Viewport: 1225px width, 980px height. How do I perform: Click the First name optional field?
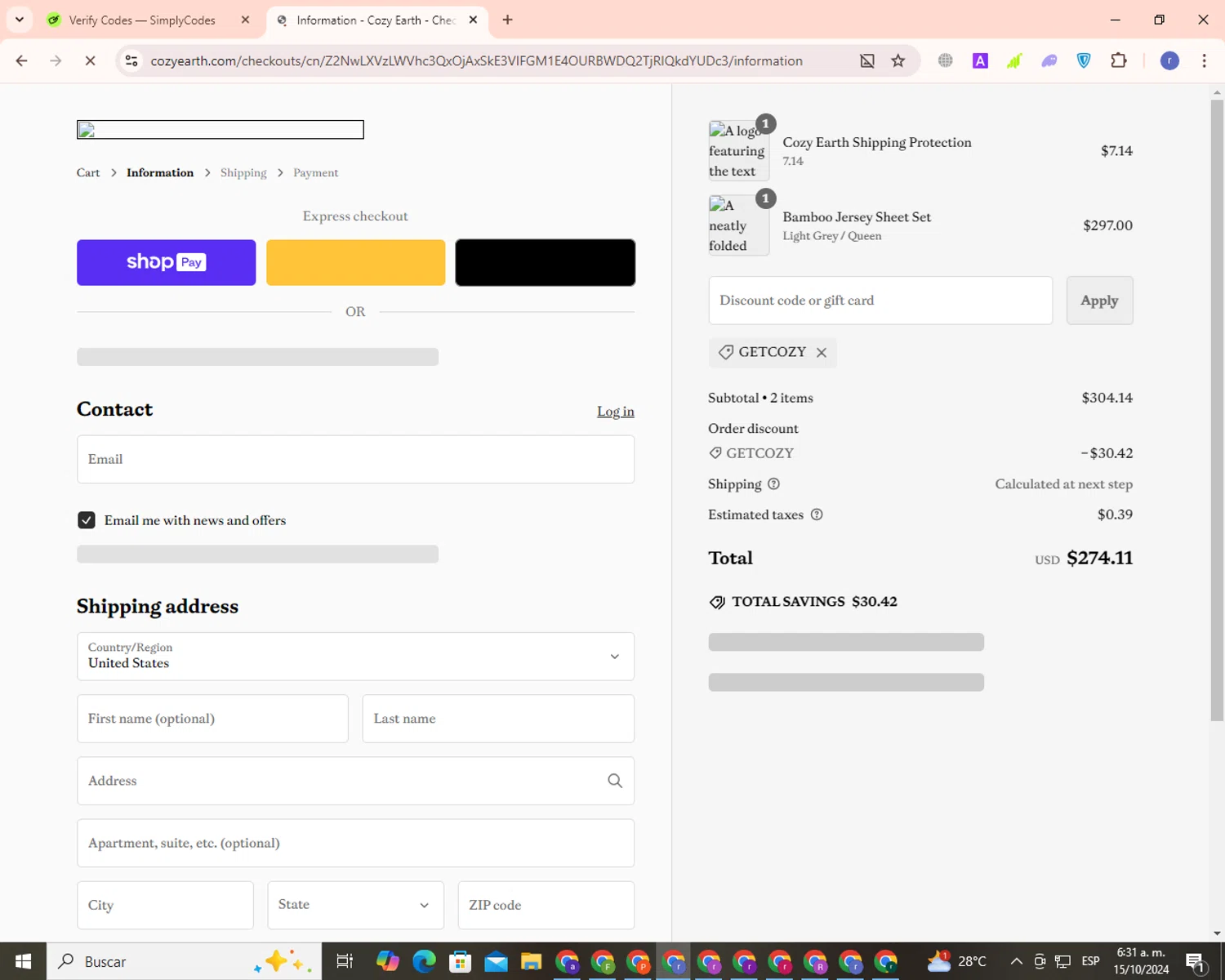212,719
